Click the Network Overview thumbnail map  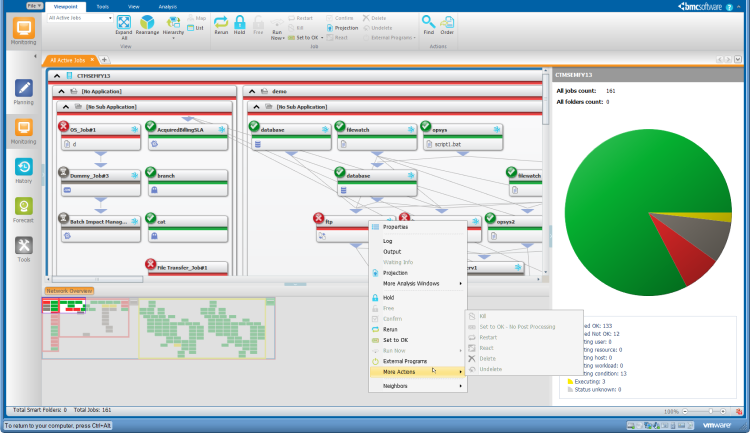pos(158,330)
